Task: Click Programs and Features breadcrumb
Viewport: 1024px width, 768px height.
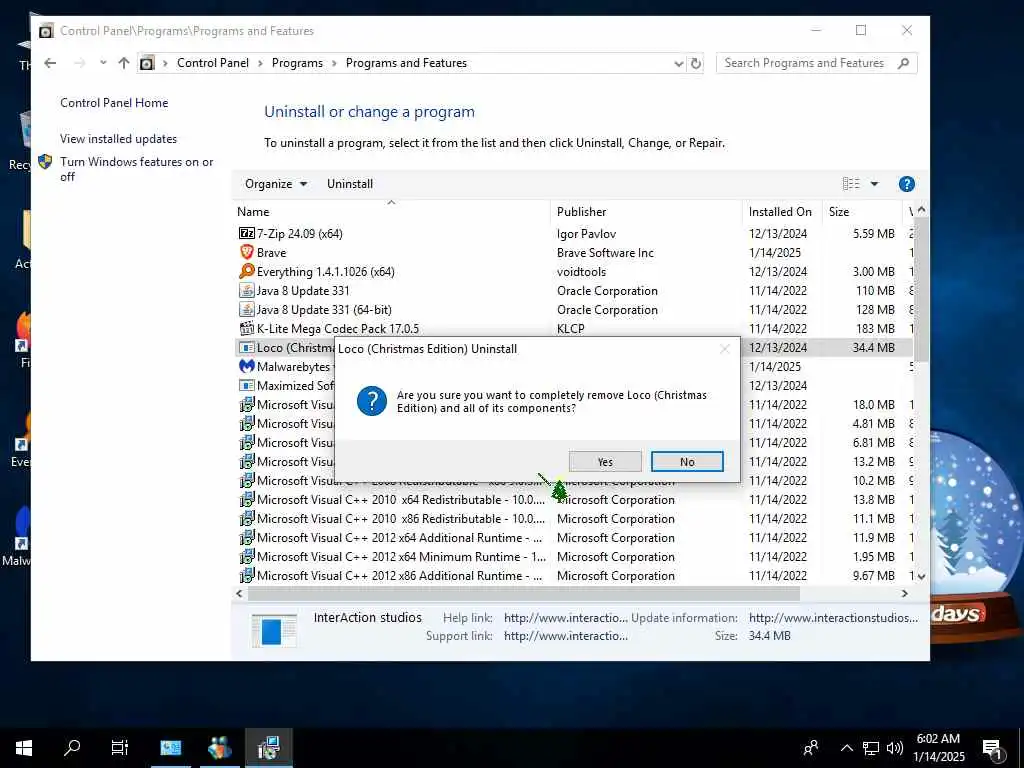Action: [406, 63]
